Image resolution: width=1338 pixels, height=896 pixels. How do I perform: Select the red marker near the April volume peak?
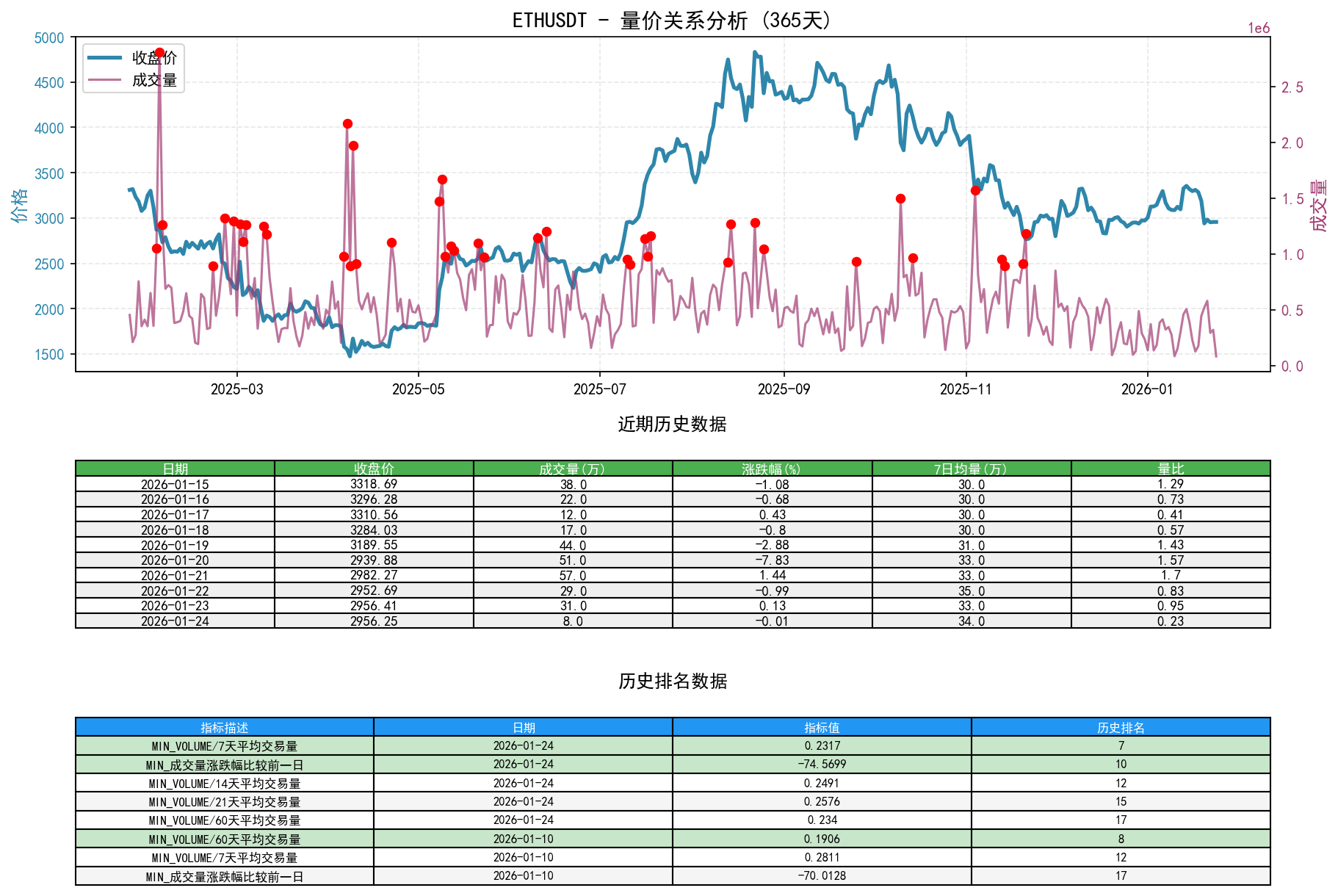[347, 123]
